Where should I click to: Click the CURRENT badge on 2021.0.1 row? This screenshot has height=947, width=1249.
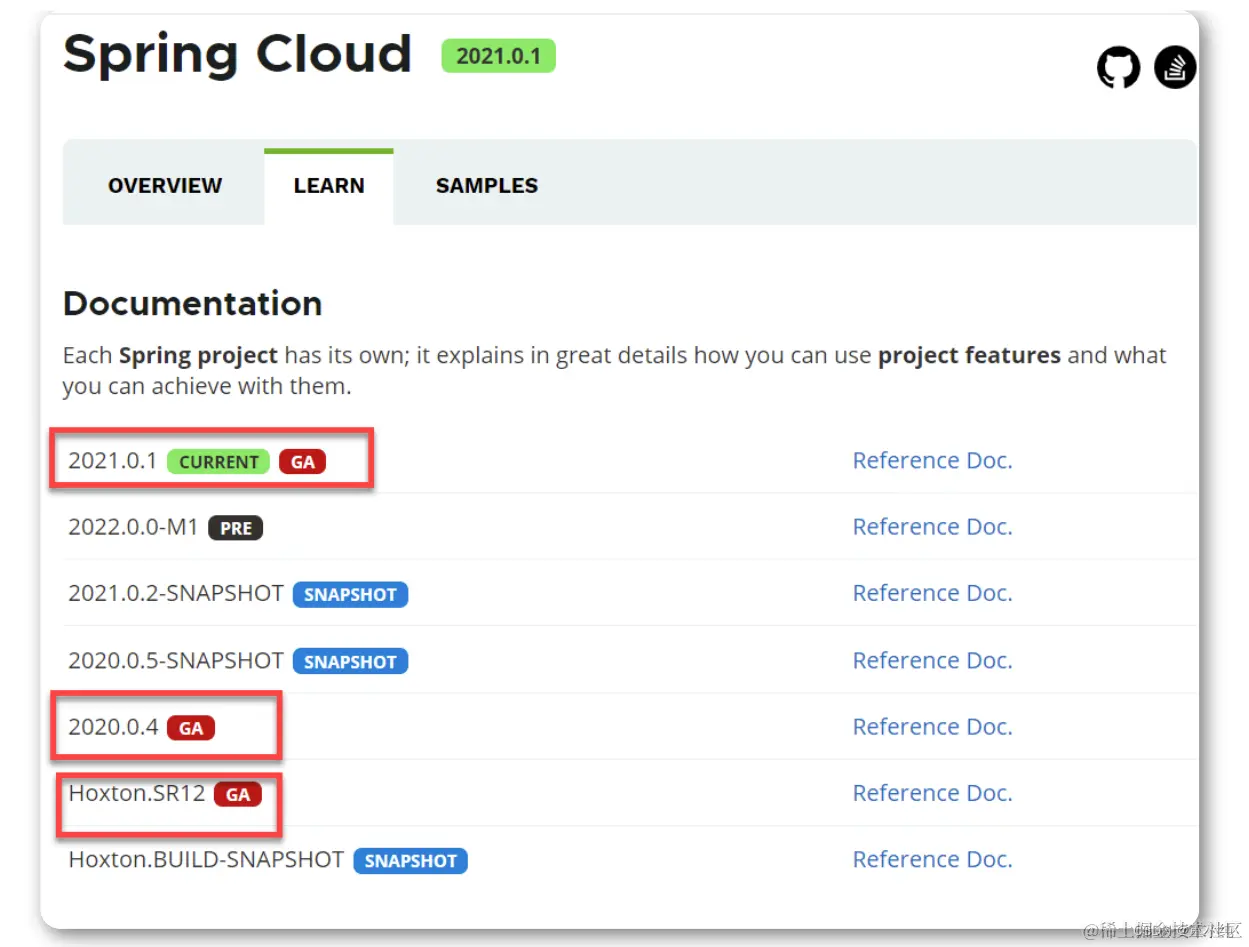[x=218, y=462]
